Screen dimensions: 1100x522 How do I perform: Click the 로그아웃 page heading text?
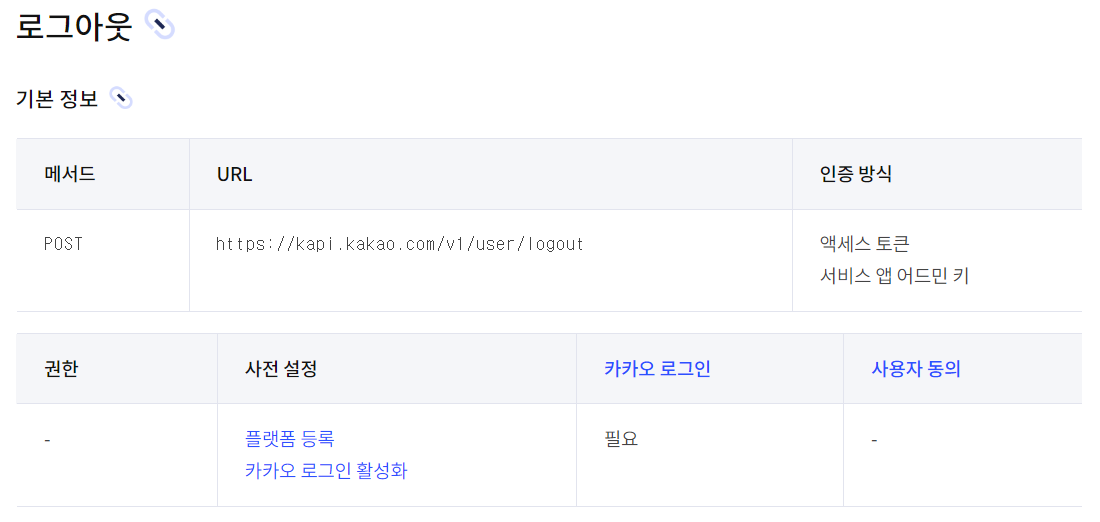(x=74, y=27)
